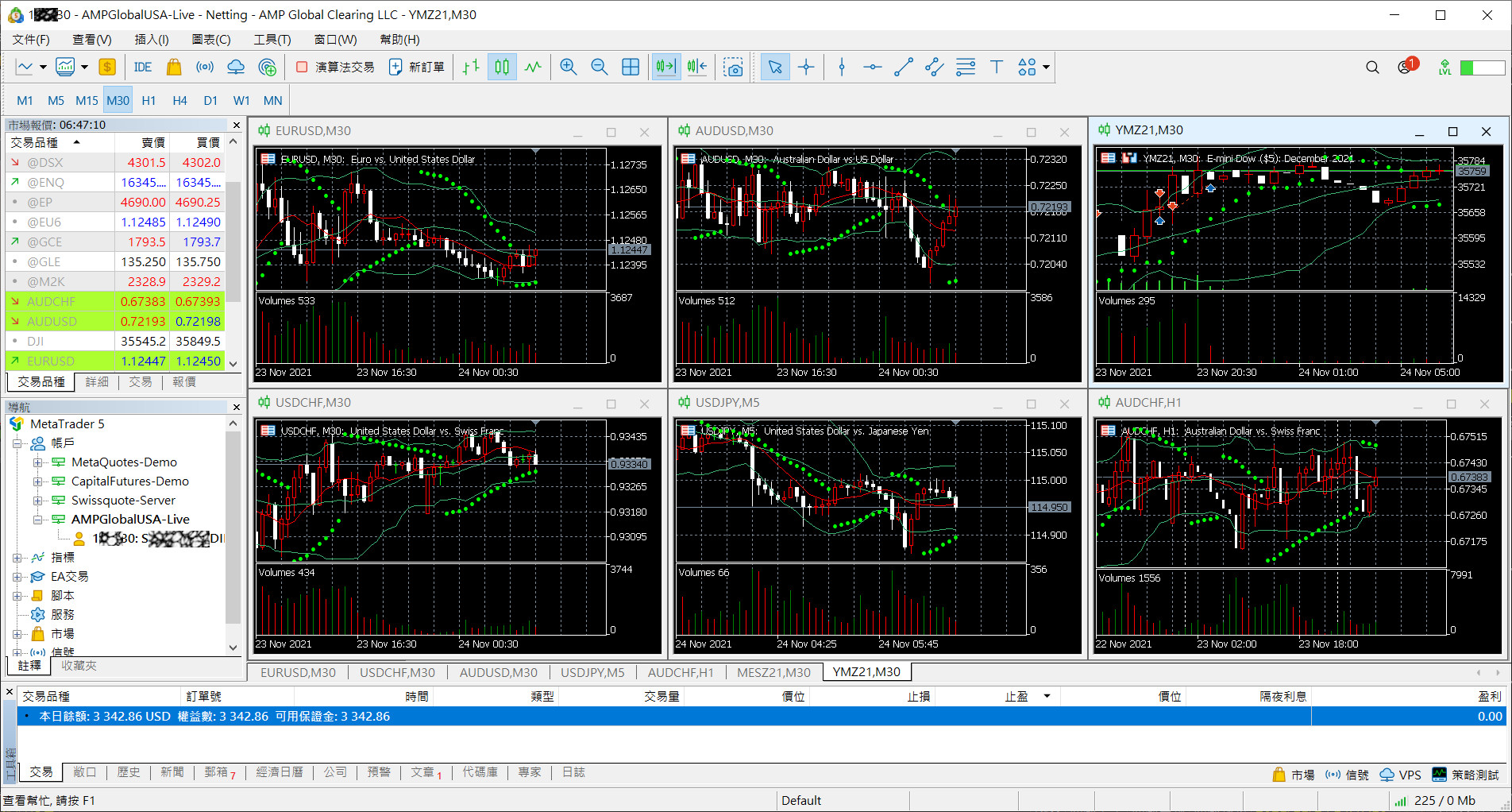Image resolution: width=1512 pixels, height=812 pixels.
Task: Switch the chart to line chart mode
Action: (x=533, y=68)
